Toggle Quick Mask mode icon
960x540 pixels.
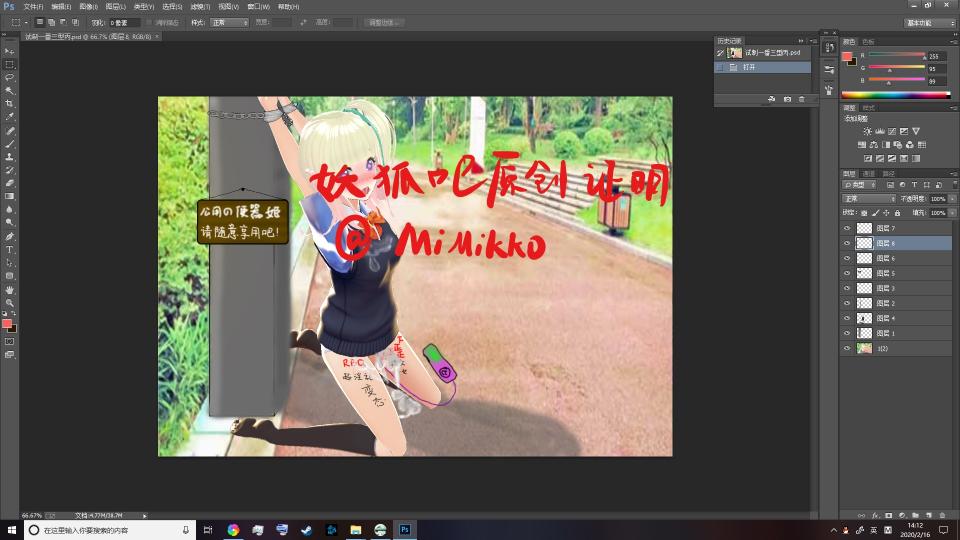(9, 342)
